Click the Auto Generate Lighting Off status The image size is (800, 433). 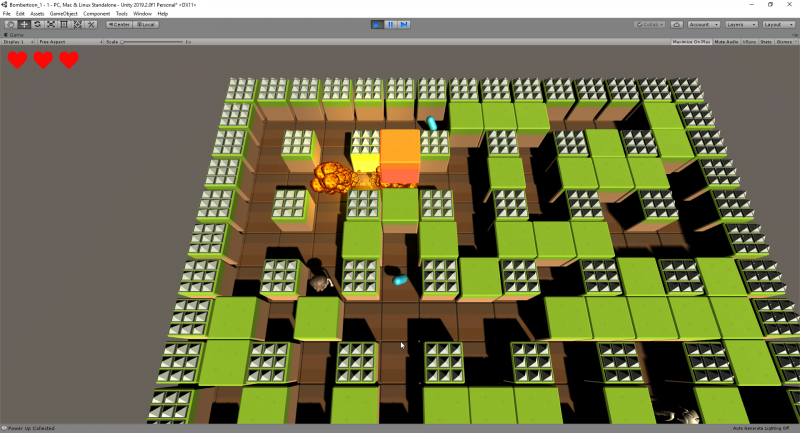point(761,428)
